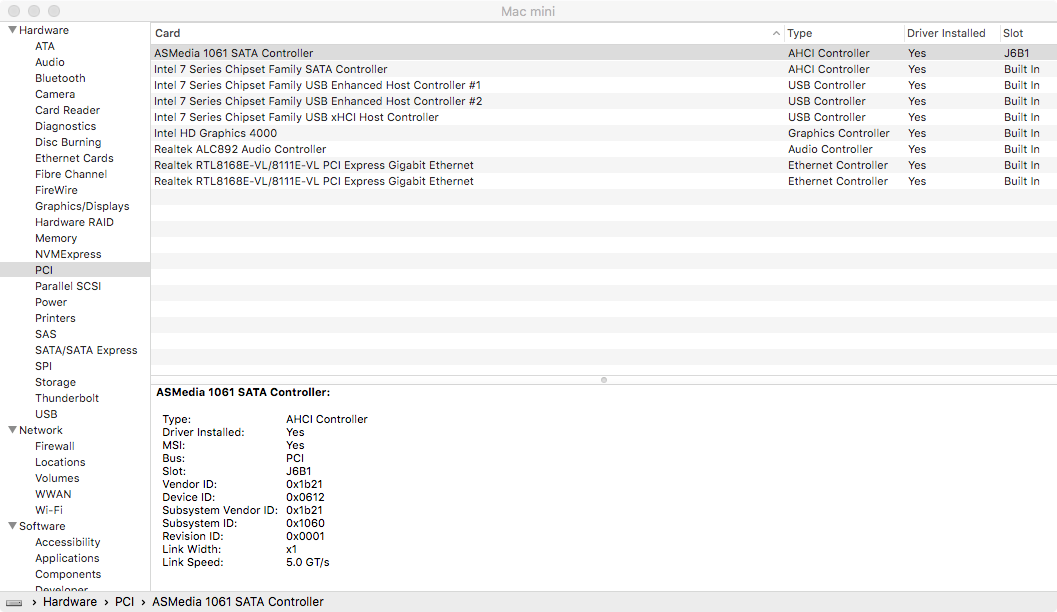
Task: Open Card Reader sidebar entry
Action: (67, 110)
